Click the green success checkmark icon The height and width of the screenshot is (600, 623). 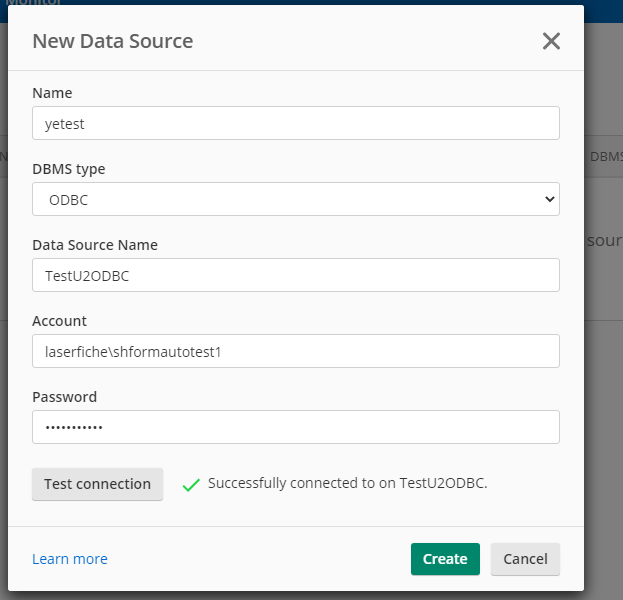click(x=191, y=485)
